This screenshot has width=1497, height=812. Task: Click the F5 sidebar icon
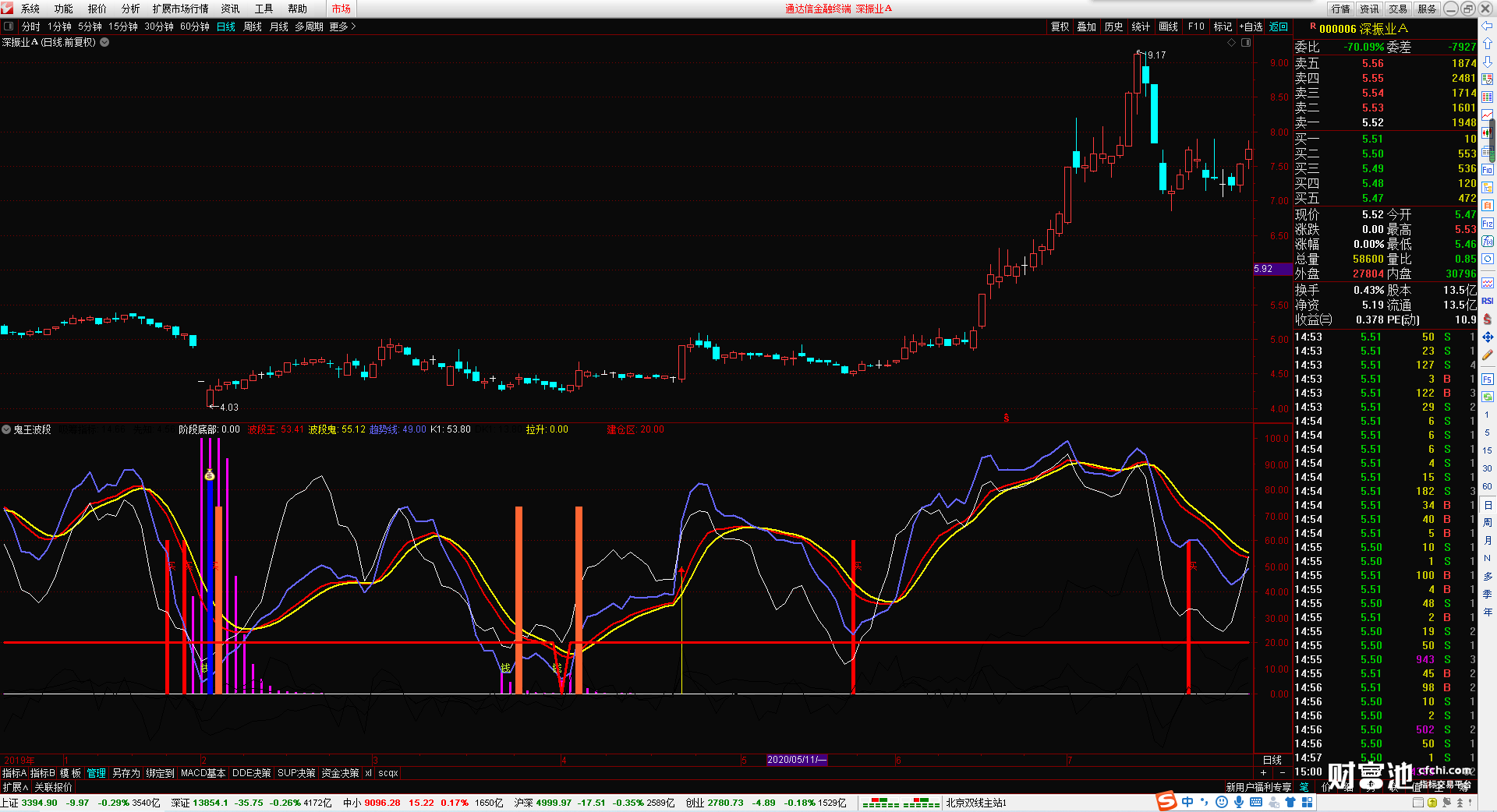[1488, 379]
